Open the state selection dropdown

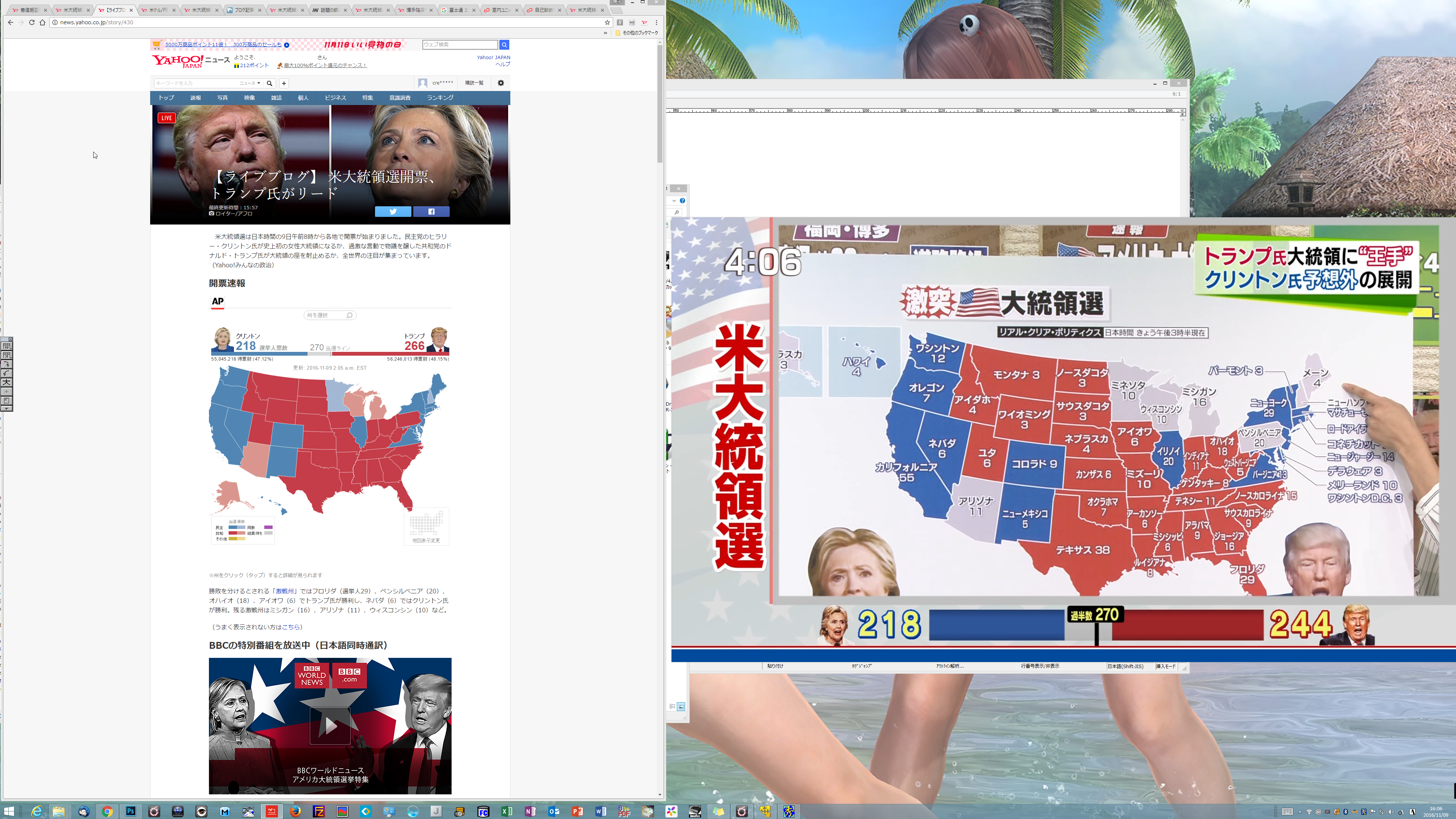pos(329,315)
